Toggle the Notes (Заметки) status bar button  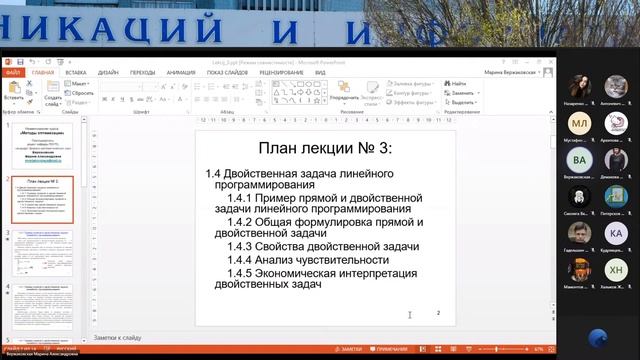click(349, 349)
